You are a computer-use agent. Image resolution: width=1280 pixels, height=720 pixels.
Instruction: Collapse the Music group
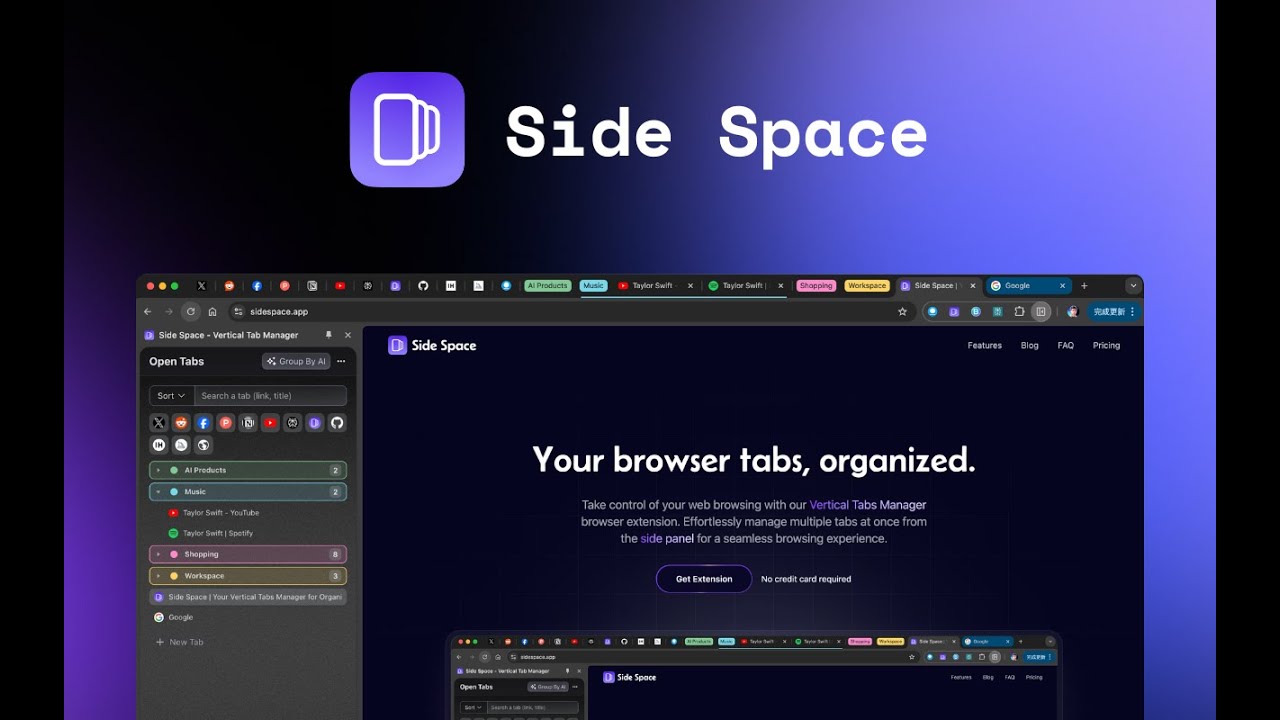point(248,492)
